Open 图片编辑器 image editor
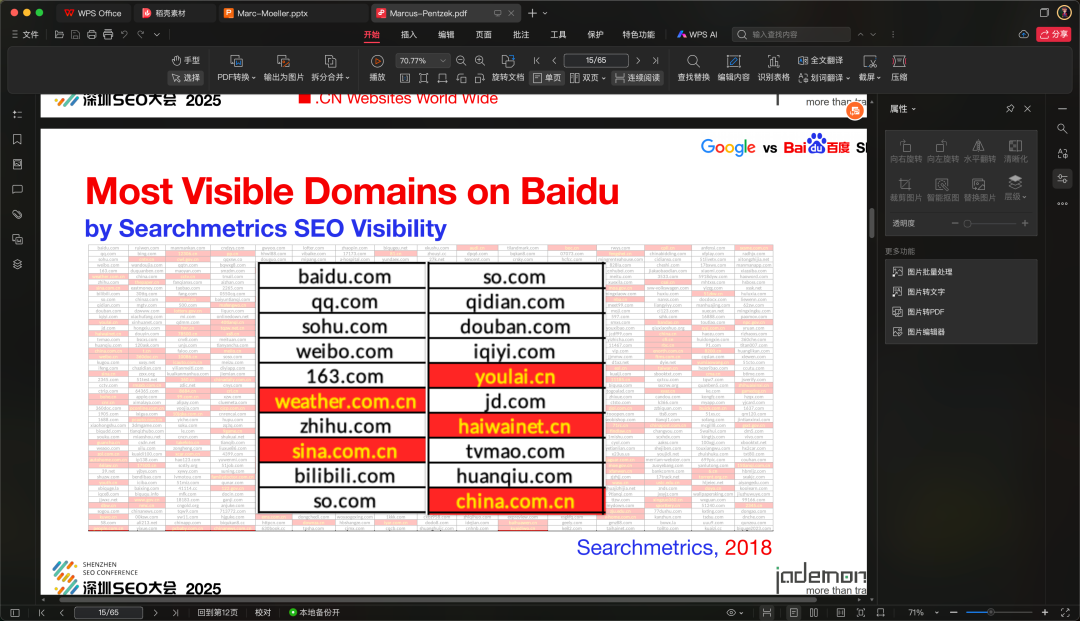 tap(919, 332)
